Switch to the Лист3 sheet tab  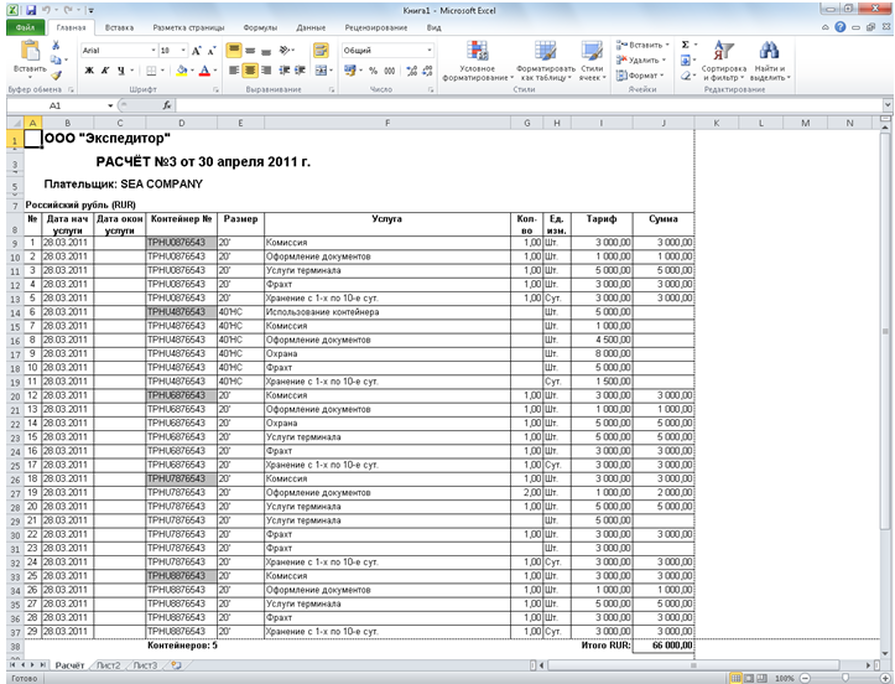pyautogui.click(x=145, y=665)
